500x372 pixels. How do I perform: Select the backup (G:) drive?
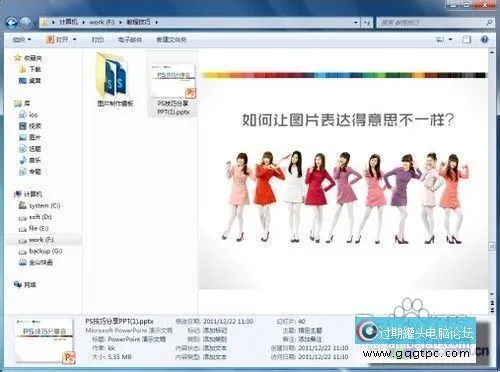[x=40, y=251]
